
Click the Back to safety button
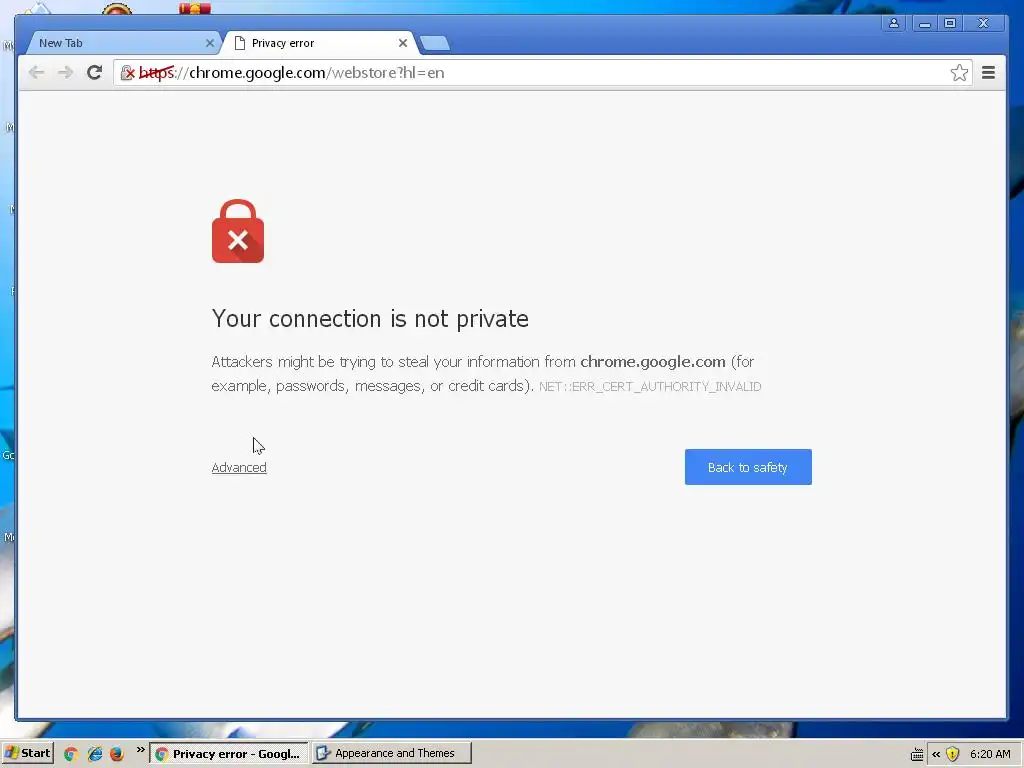click(x=748, y=467)
